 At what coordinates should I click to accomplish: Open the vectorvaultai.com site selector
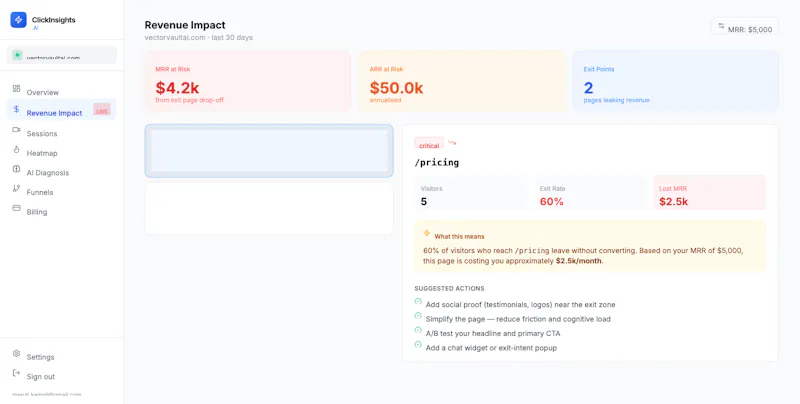click(61, 55)
